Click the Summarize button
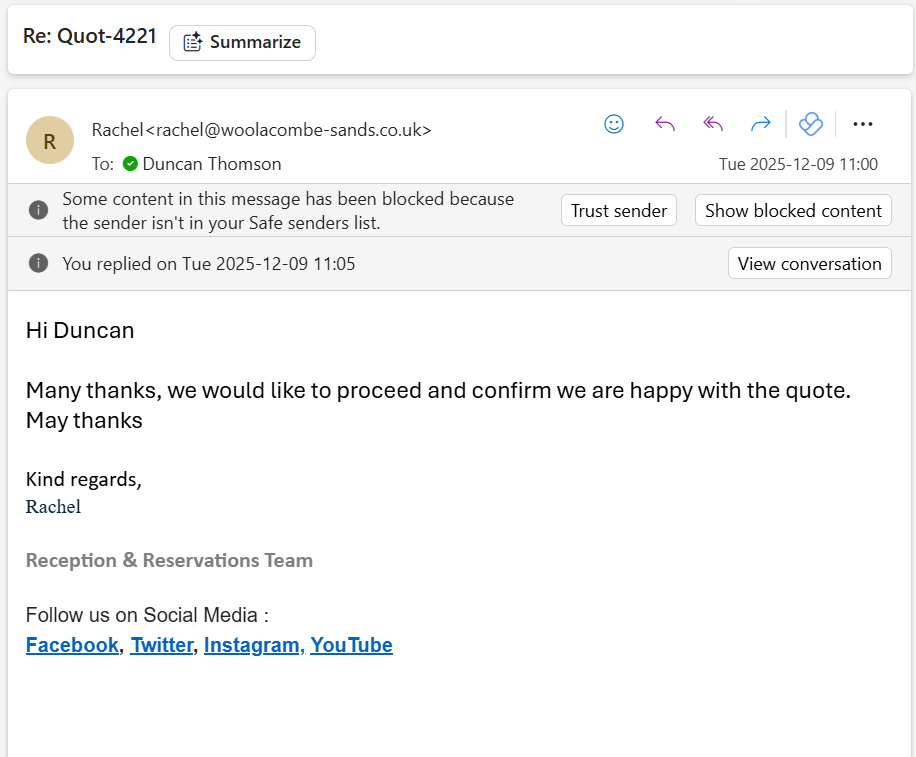916x757 pixels. 242,42
